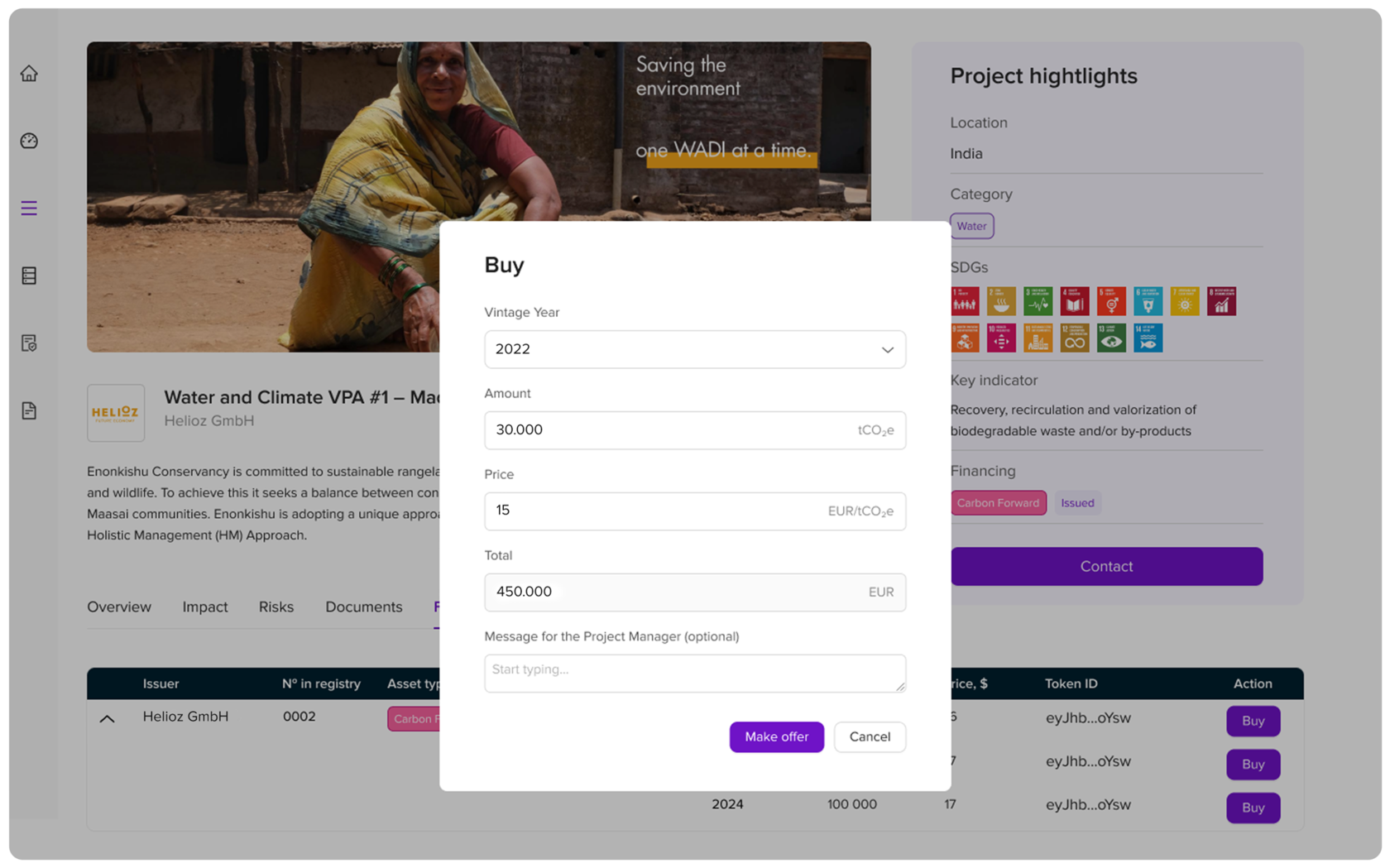Select the blue Life Below Water SDG icon
The height and width of the screenshot is (868, 1390).
[x=1148, y=338]
